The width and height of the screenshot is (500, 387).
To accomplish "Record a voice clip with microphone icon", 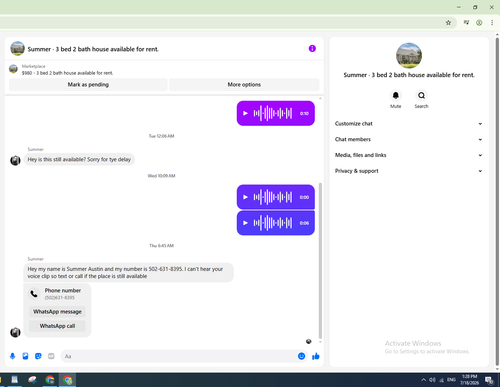I will coord(13,356).
